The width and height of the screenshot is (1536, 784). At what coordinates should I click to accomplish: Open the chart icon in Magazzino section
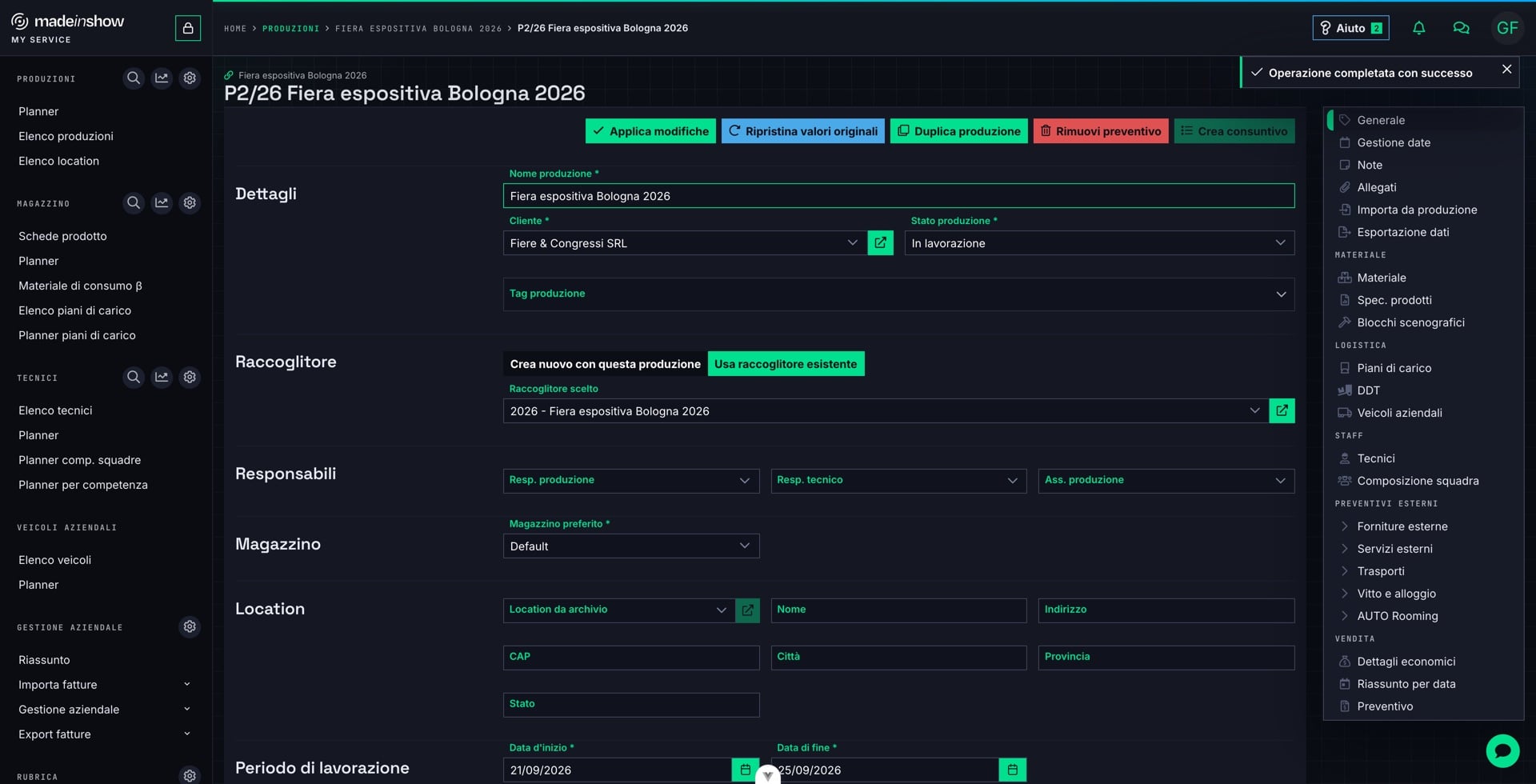162,203
